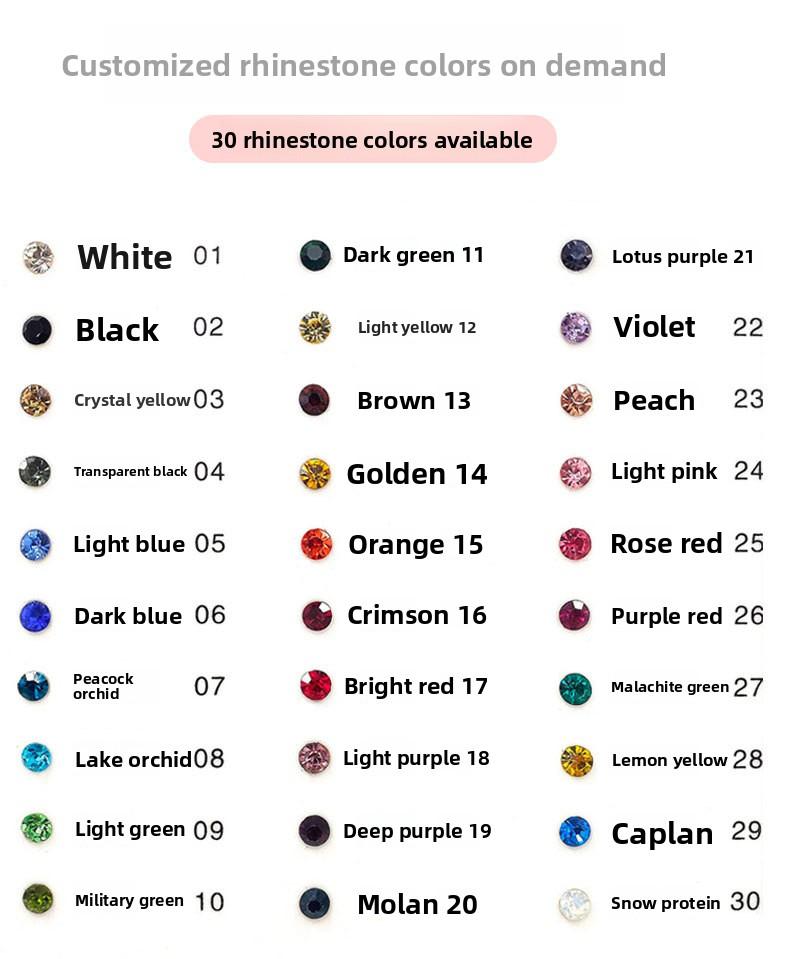Click the '30 rhinestone colors available' badge
This screenshot has height=959, width=790.
[372, 140]
